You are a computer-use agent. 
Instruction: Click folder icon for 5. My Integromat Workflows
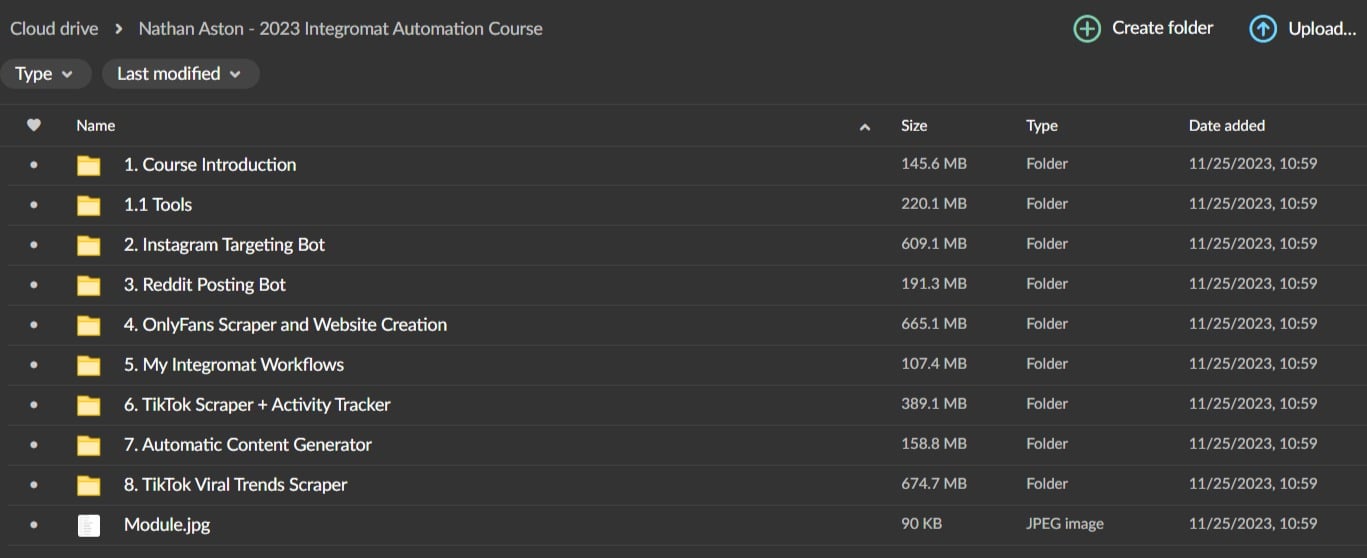(89, 365)
